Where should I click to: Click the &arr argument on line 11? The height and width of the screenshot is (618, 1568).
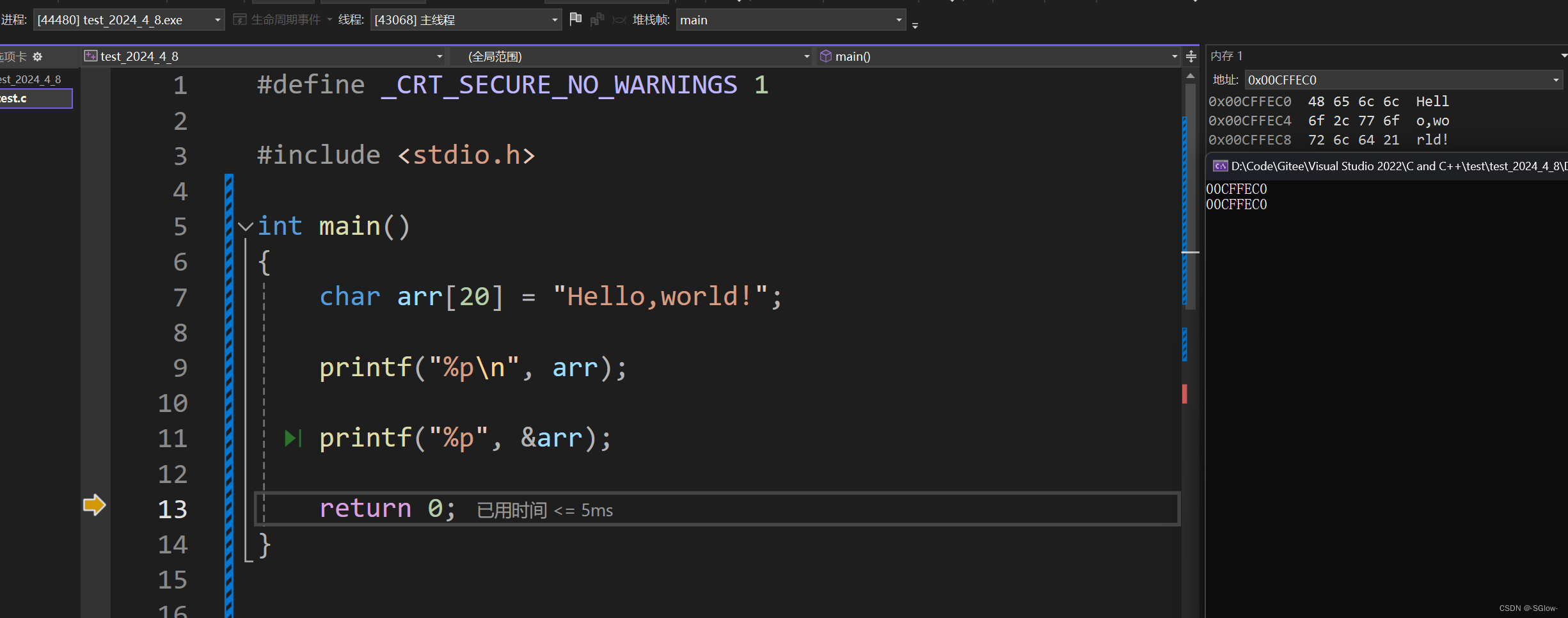551,438
